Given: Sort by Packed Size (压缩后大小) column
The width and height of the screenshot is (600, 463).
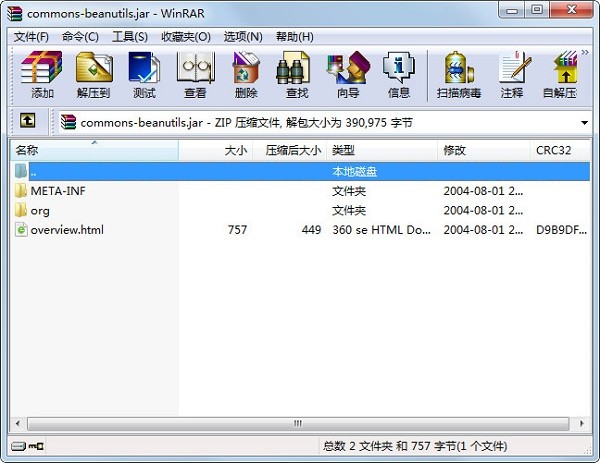Looking at the screenshot, I should [290, 150].
